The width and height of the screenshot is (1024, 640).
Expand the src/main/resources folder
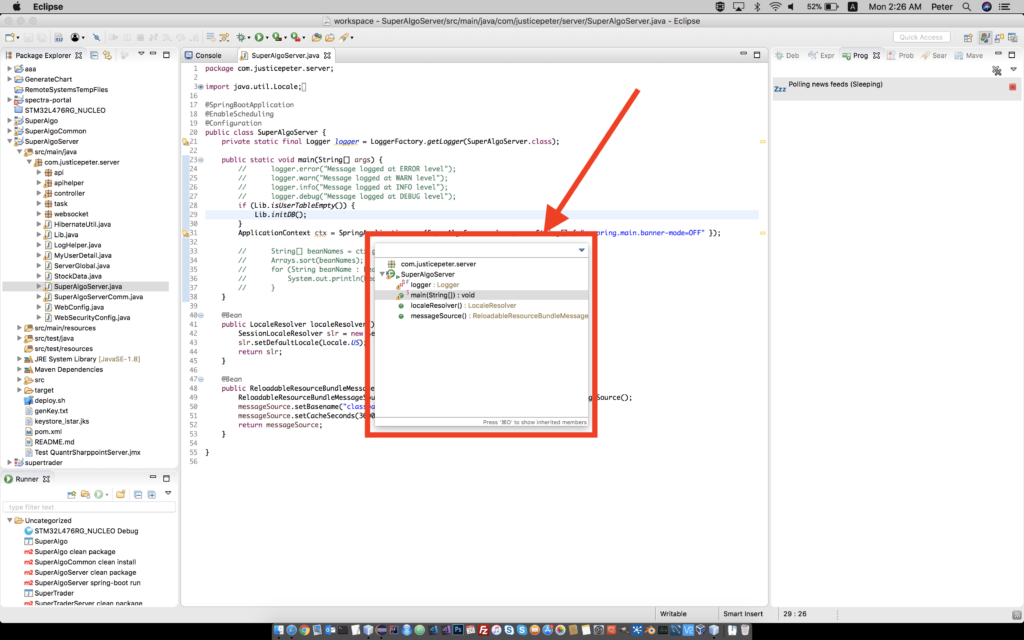click(20, 328)
